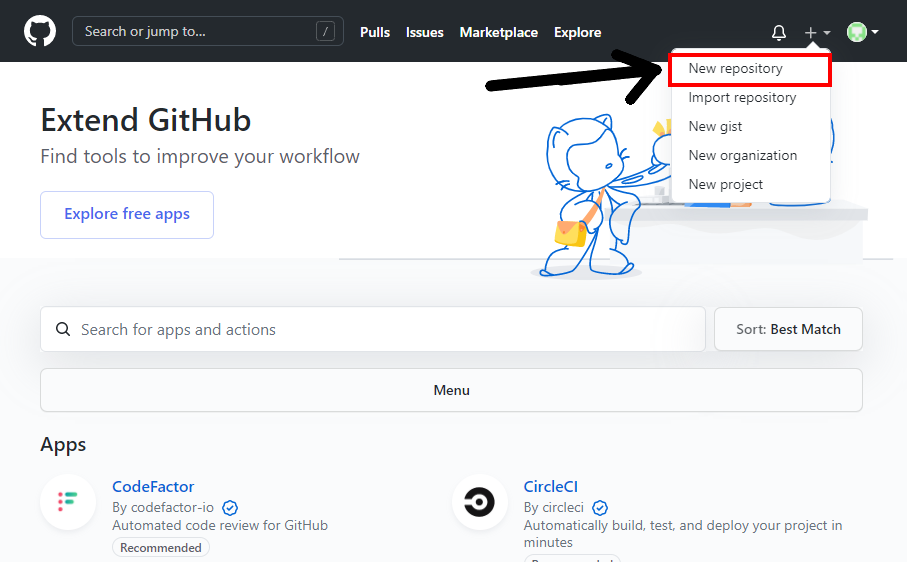
Task: Open the plus create-new dropdown
Action: click(x=817, y=32)
